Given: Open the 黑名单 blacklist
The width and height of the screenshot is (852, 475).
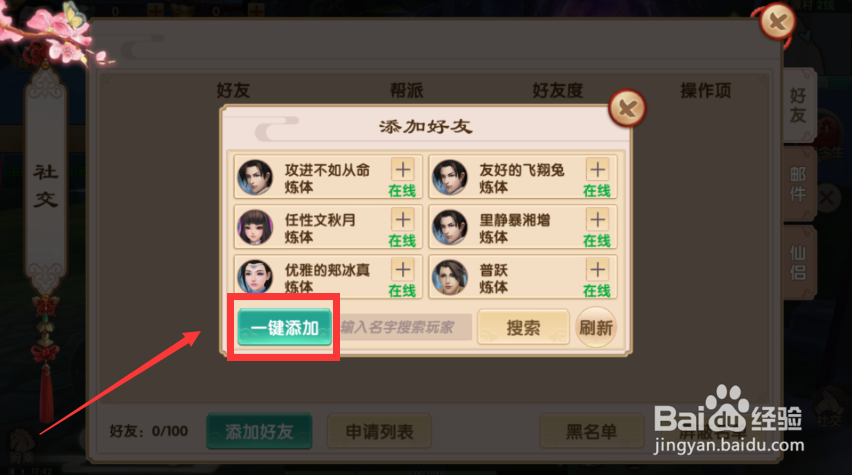Looking at the screenshot, I should click(x=591, y=432).
